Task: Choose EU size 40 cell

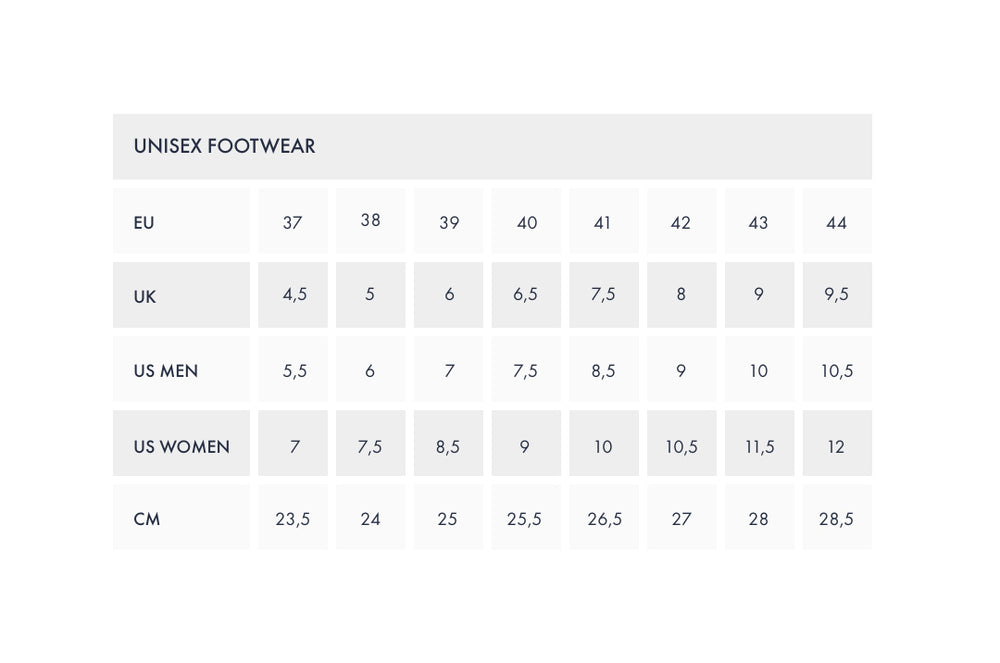Action: coord(527,222)
